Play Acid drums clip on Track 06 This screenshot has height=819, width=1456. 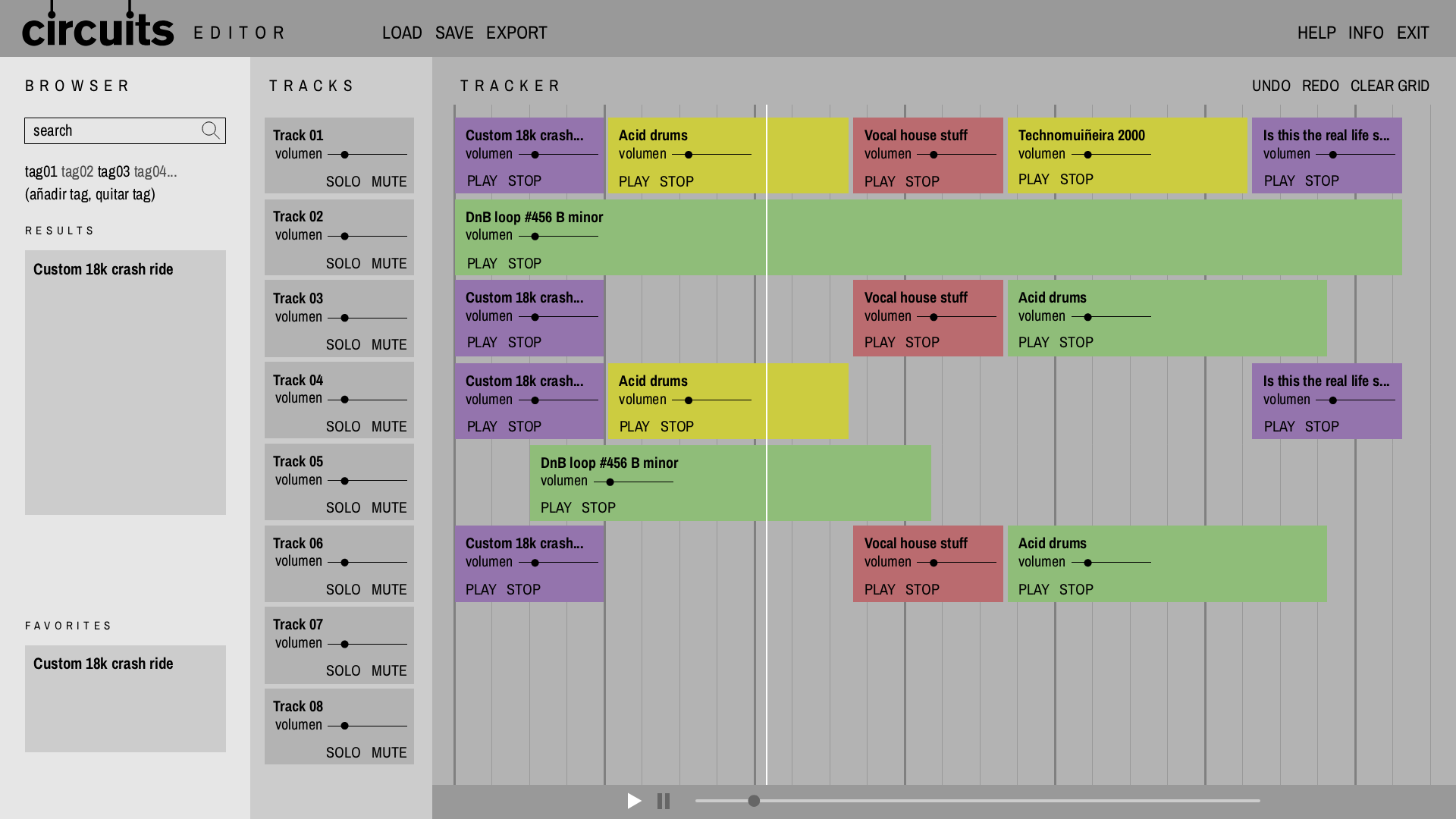point(1034,589)
